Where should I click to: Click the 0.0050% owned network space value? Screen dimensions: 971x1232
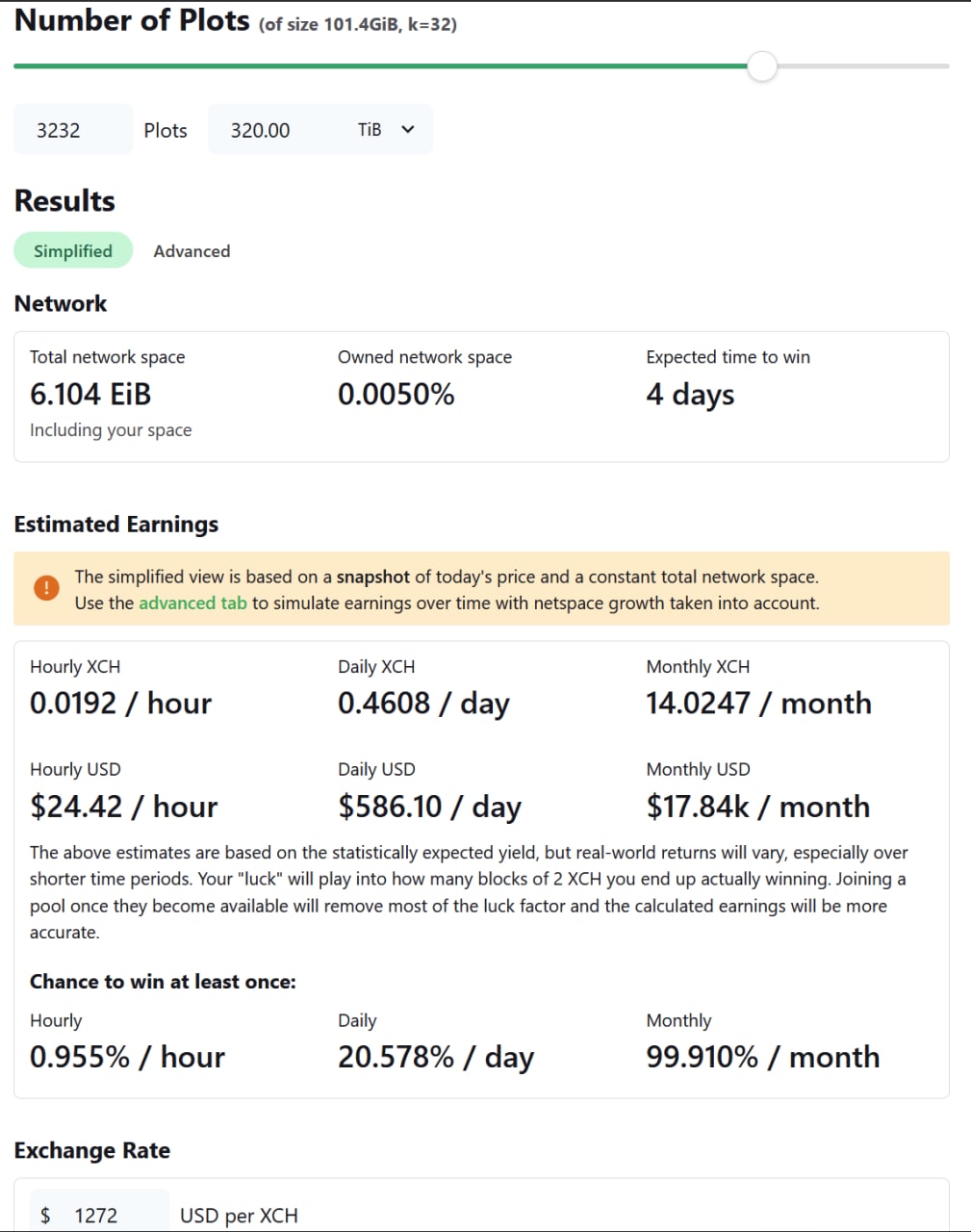pyautogui.click(x=396, y=395)
